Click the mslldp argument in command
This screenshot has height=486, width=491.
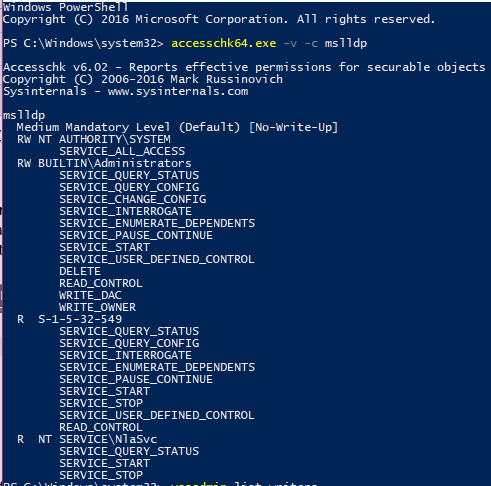pos(346,43)
